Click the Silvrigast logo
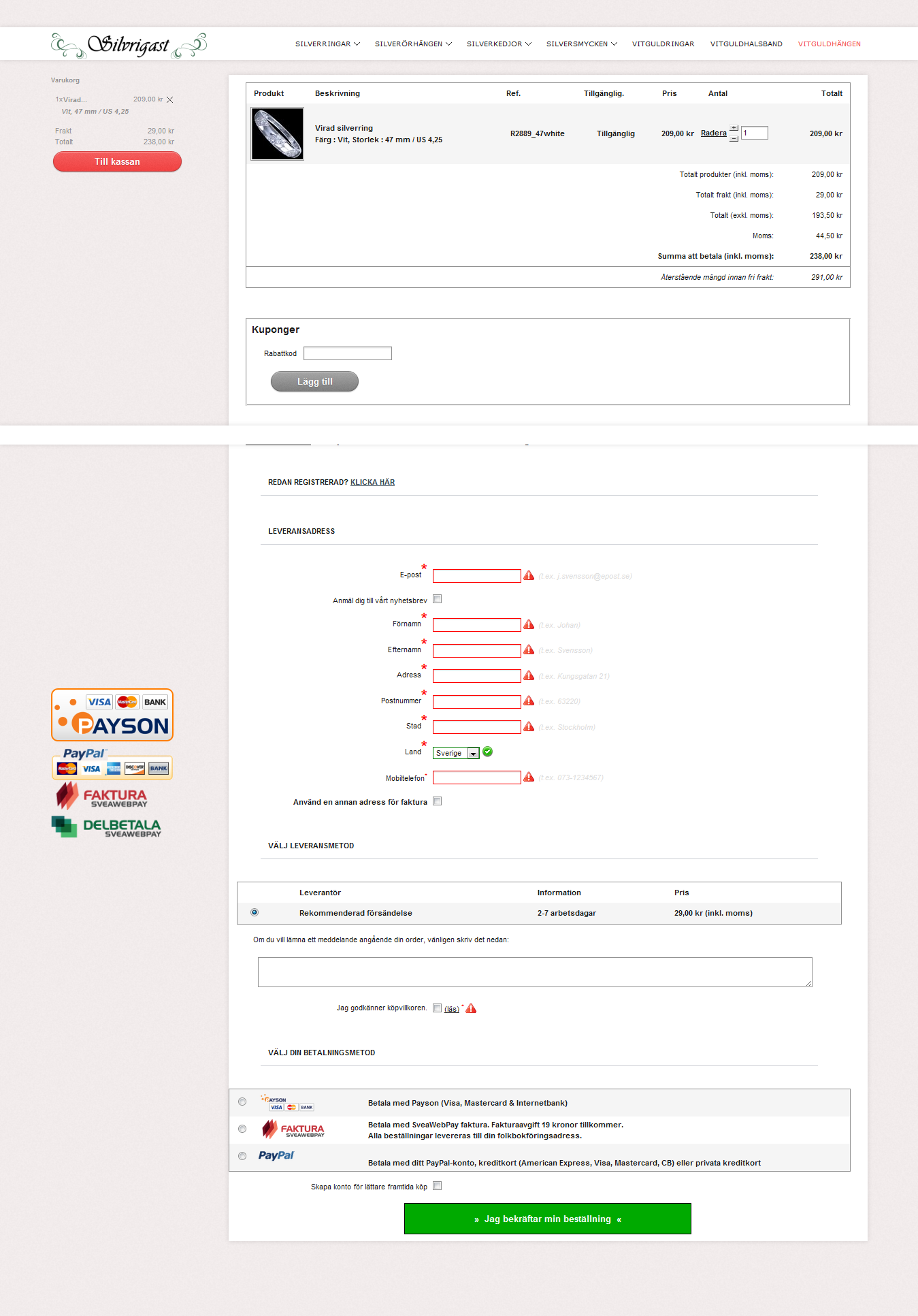The width and height of the screenshot is (918, 1316). [x=129, y=45]
